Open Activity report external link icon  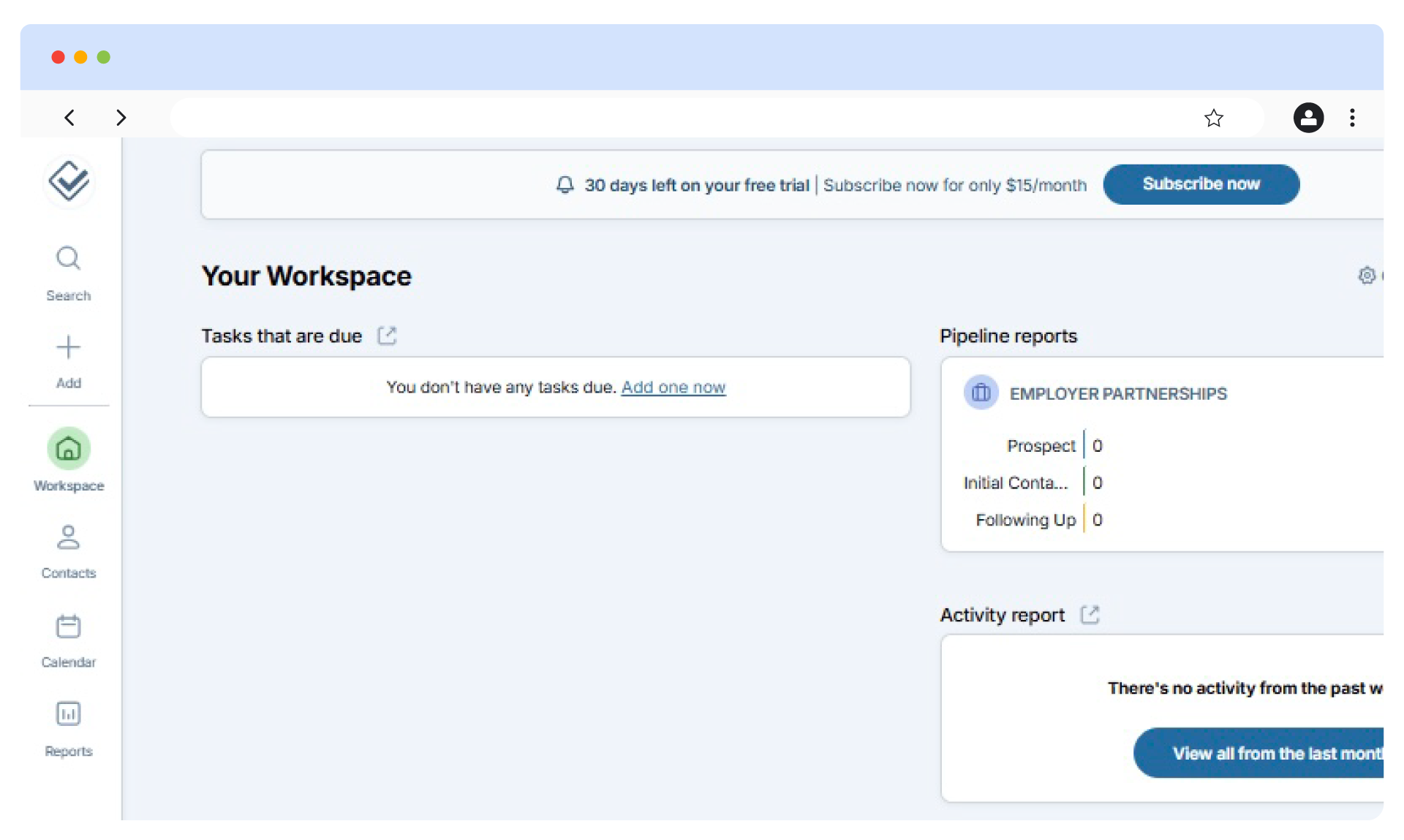(1090, 615)
